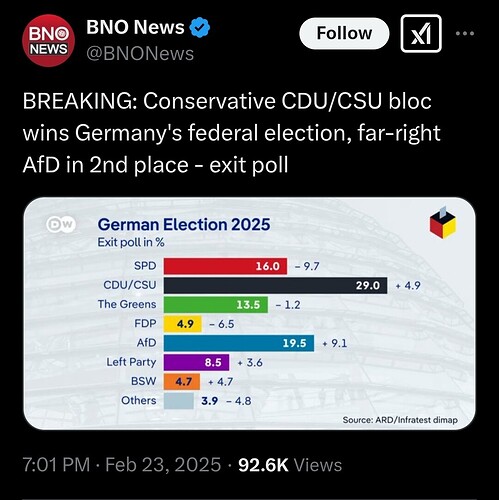Screen dimensions: 499x500
Task: Click the DW logo in chart
Action: click(61, 225)
